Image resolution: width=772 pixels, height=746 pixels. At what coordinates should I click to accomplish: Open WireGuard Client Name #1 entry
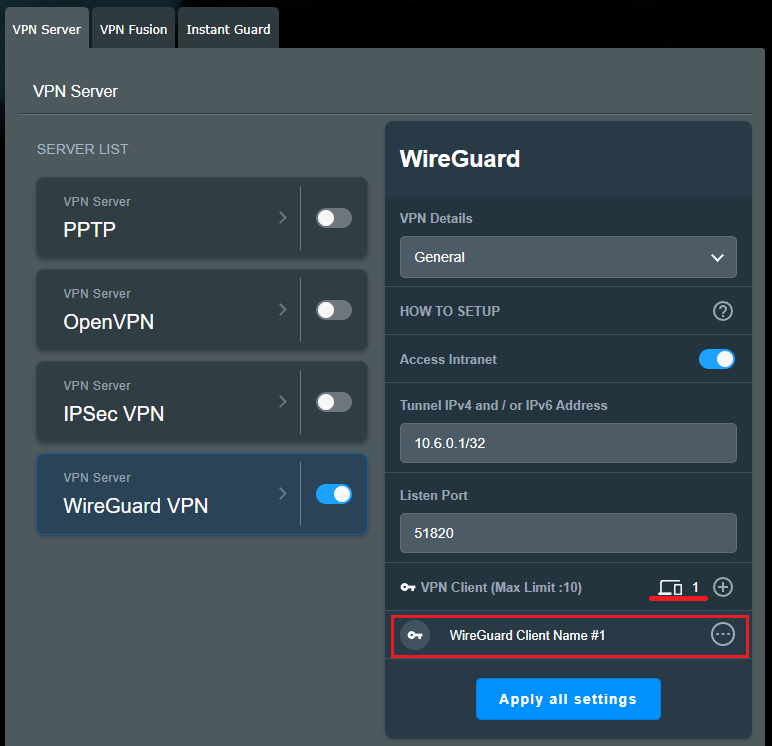pos(570,636)
